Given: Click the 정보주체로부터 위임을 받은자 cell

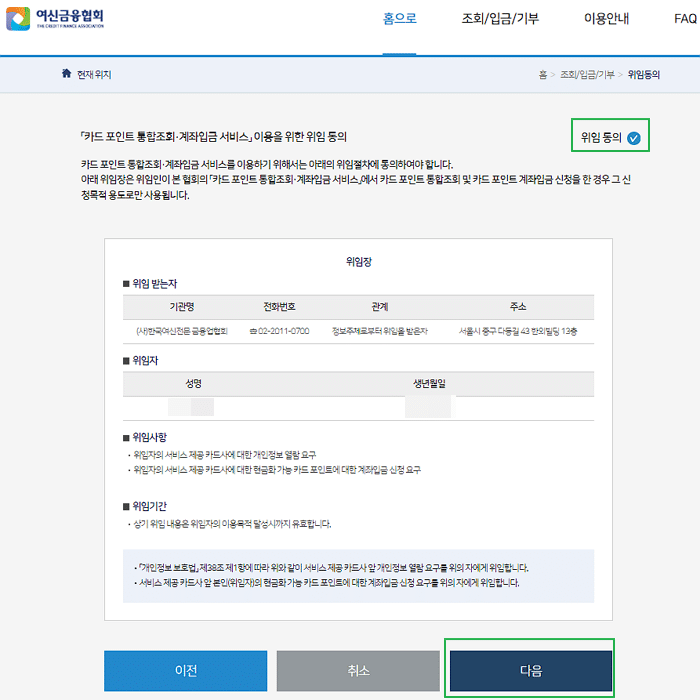Looking at the screenshot, I should [x=380, y=331].
